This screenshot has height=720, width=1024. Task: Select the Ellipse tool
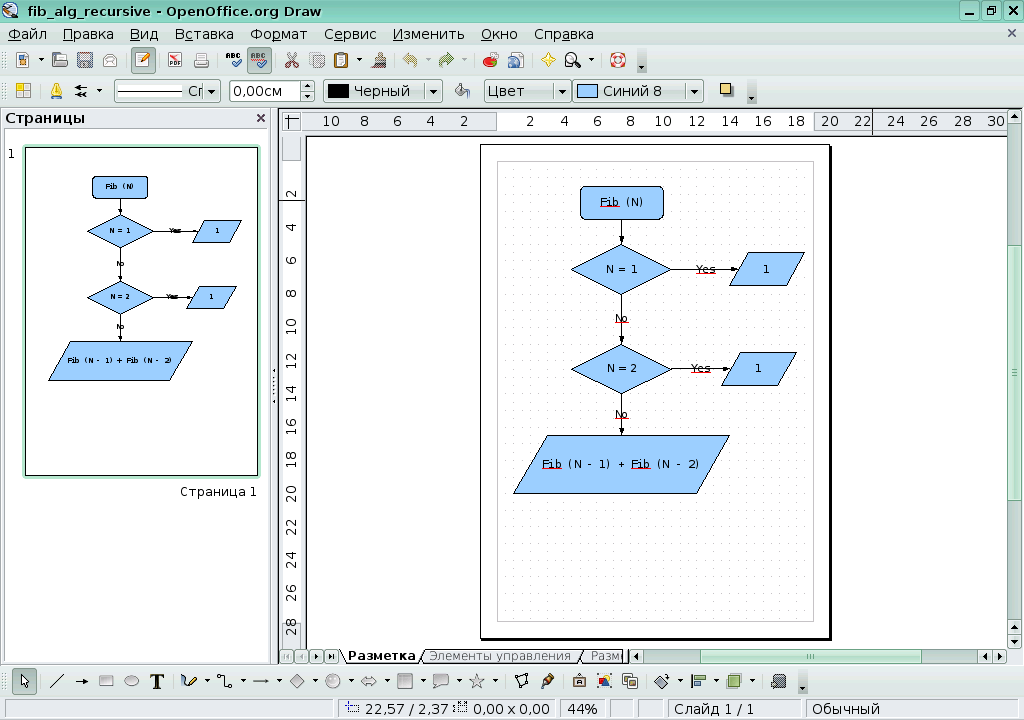[x=132, y=682]
